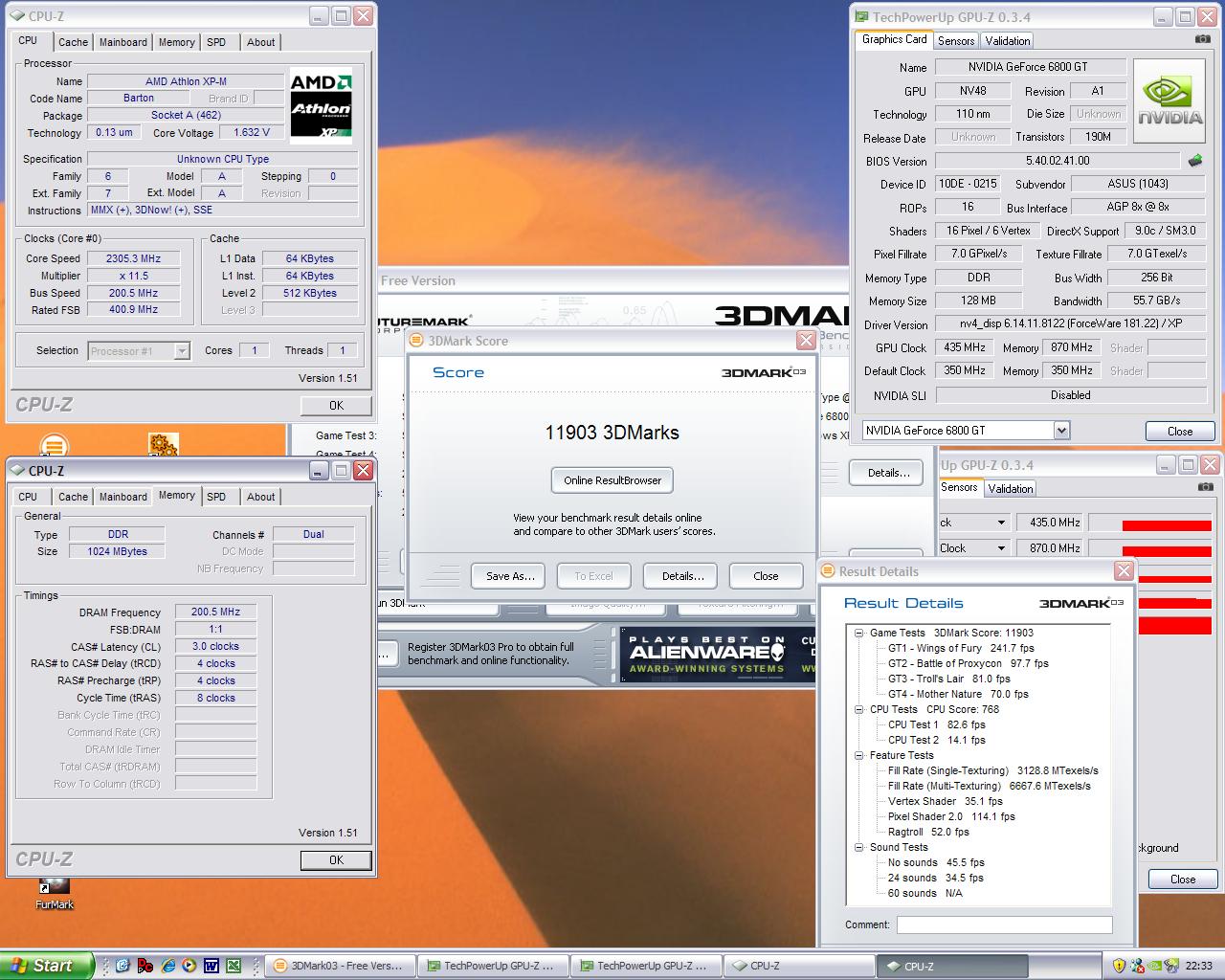The image size is (1225, 980).
Task: Switch to the second GPU-Z taskbar button
Action: 646,966
